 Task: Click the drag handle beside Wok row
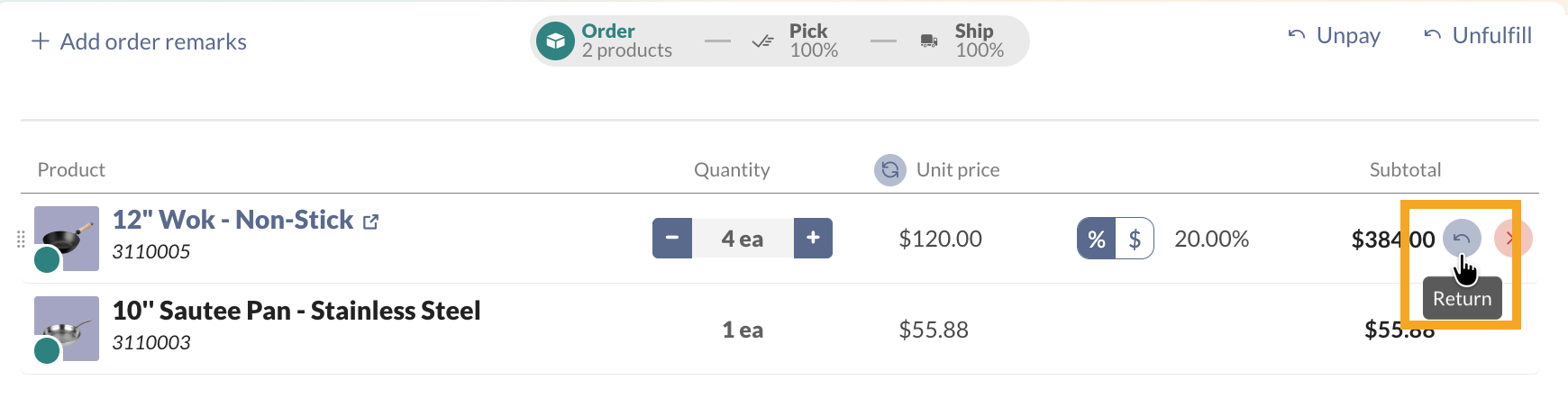click(x=21, y=239)
